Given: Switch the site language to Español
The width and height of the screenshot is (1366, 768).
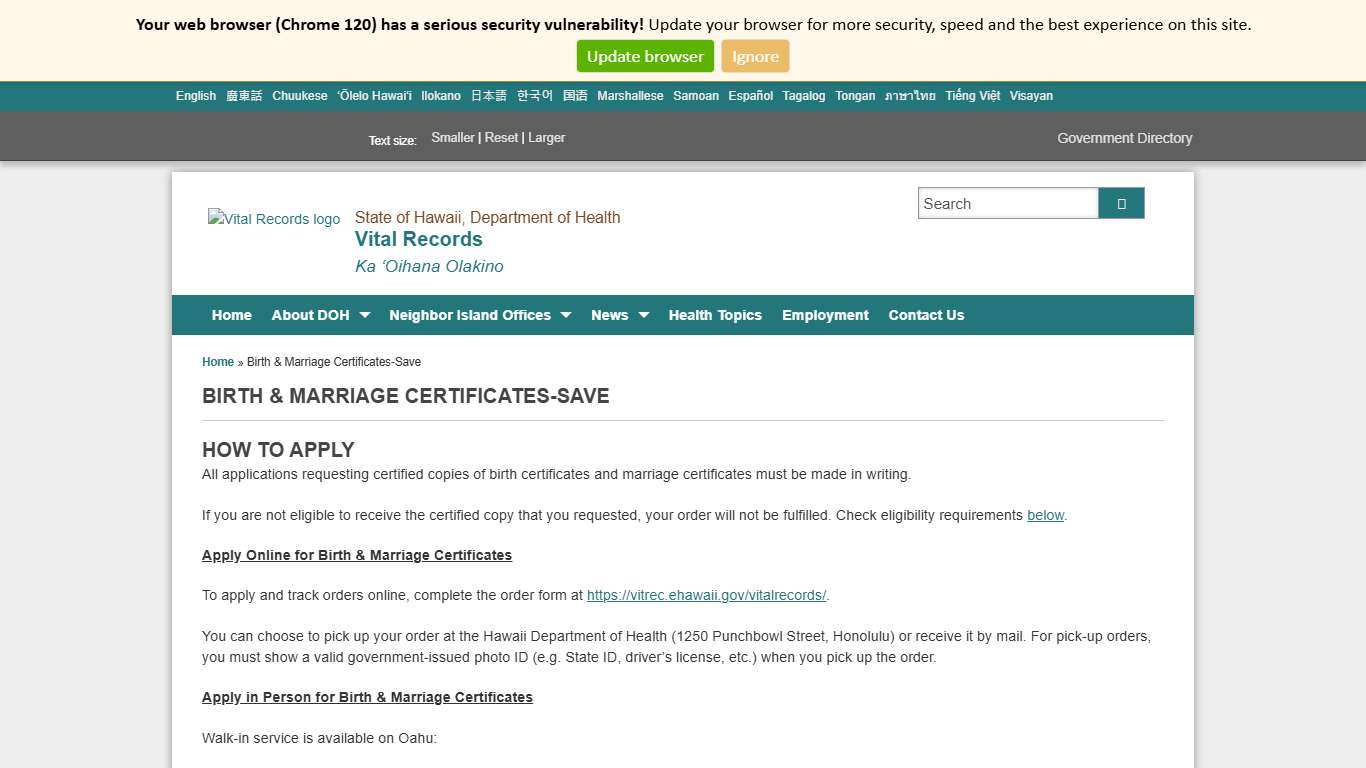Looking at the screenshot, I should tap(750, 95).
